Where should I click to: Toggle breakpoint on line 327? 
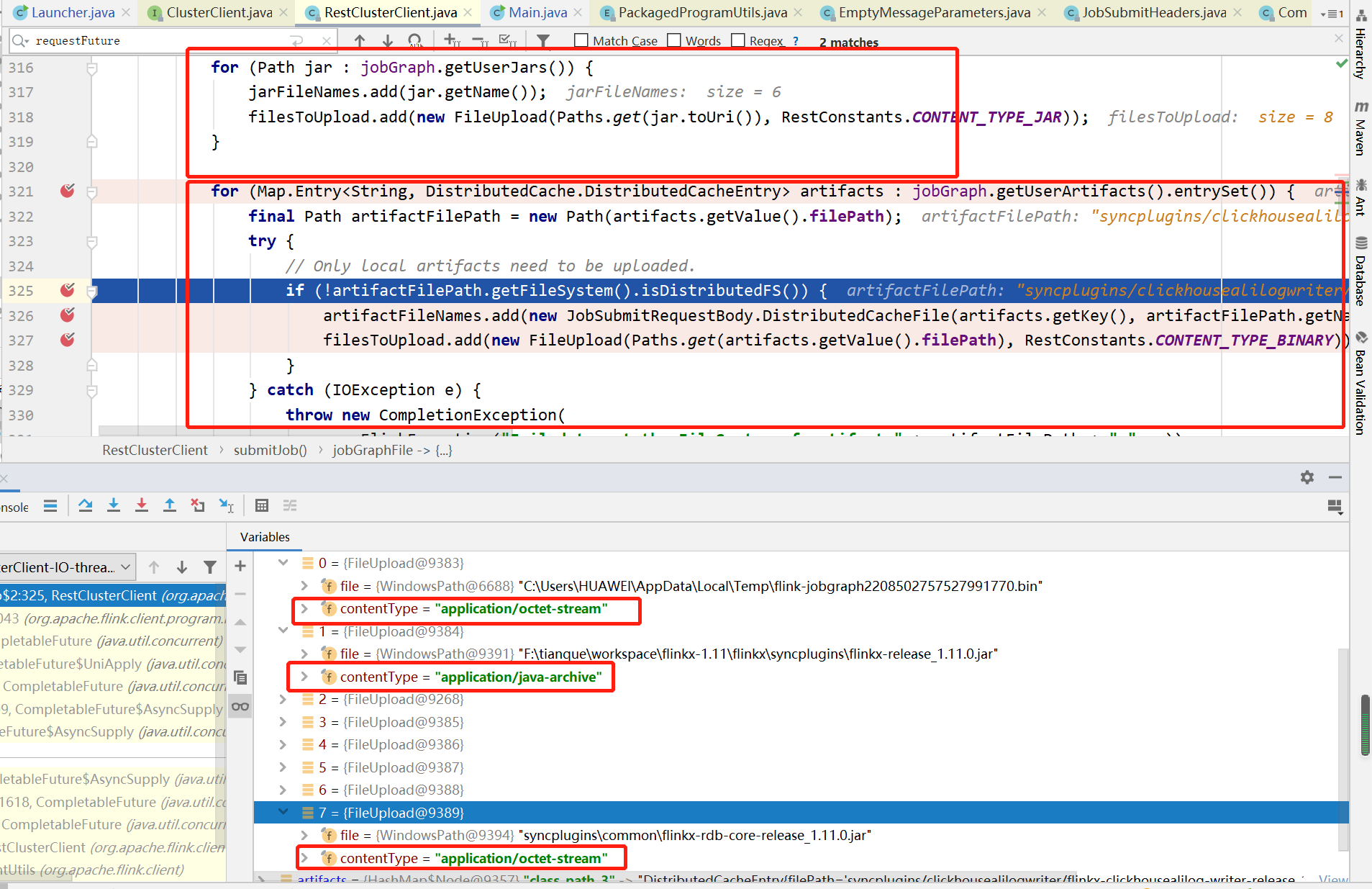point(68,340)
